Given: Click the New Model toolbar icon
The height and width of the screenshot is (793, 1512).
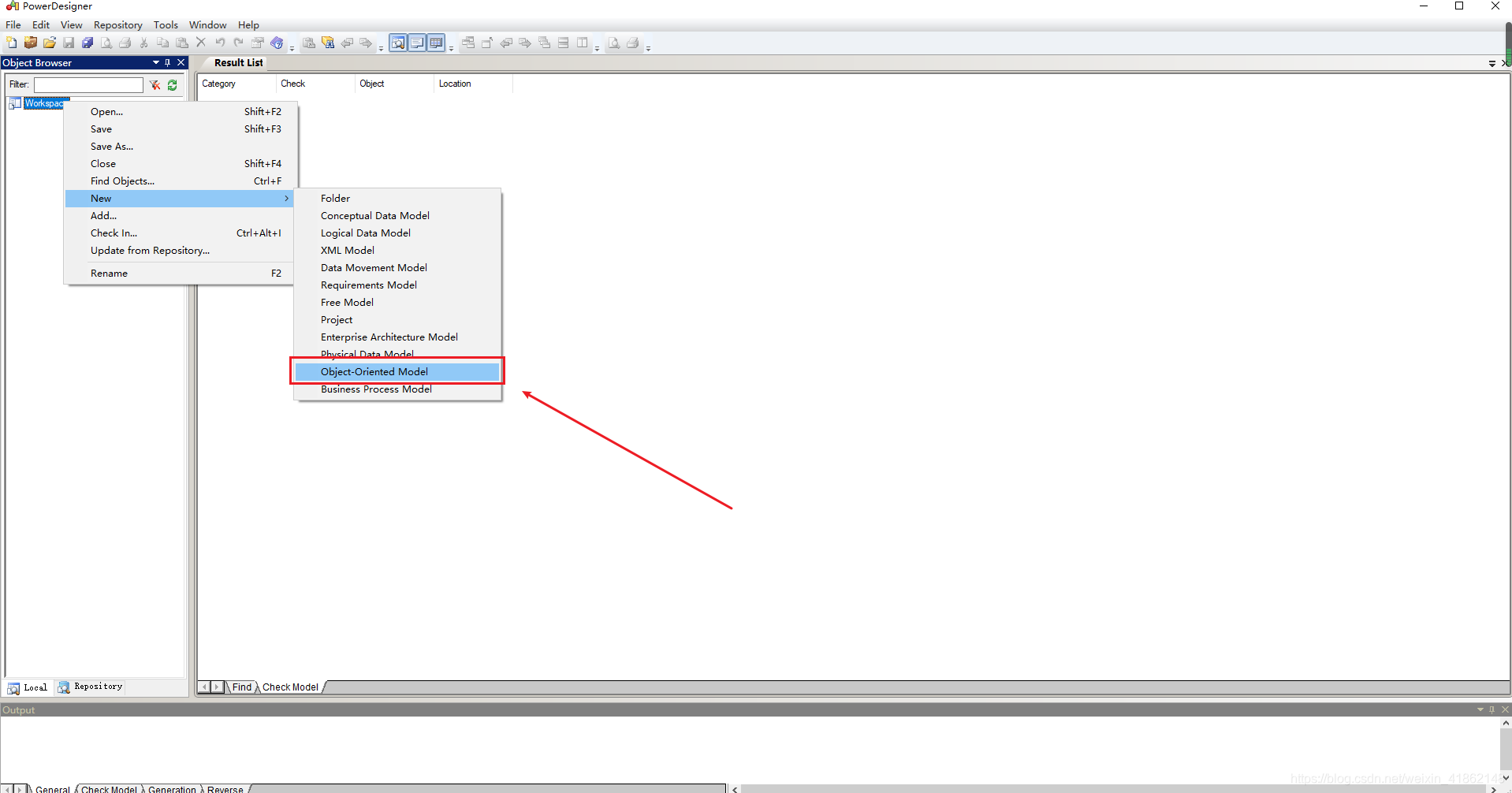Looking at the screenshot, I should (12, 43).
